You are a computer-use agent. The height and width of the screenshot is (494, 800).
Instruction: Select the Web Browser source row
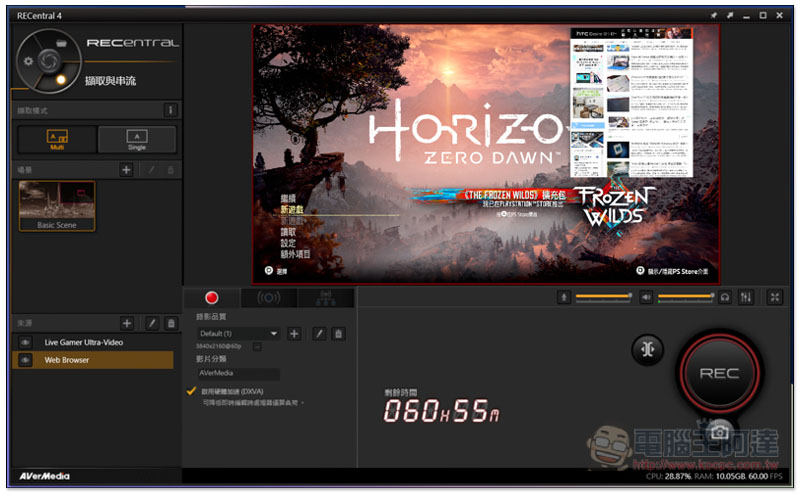93,360
